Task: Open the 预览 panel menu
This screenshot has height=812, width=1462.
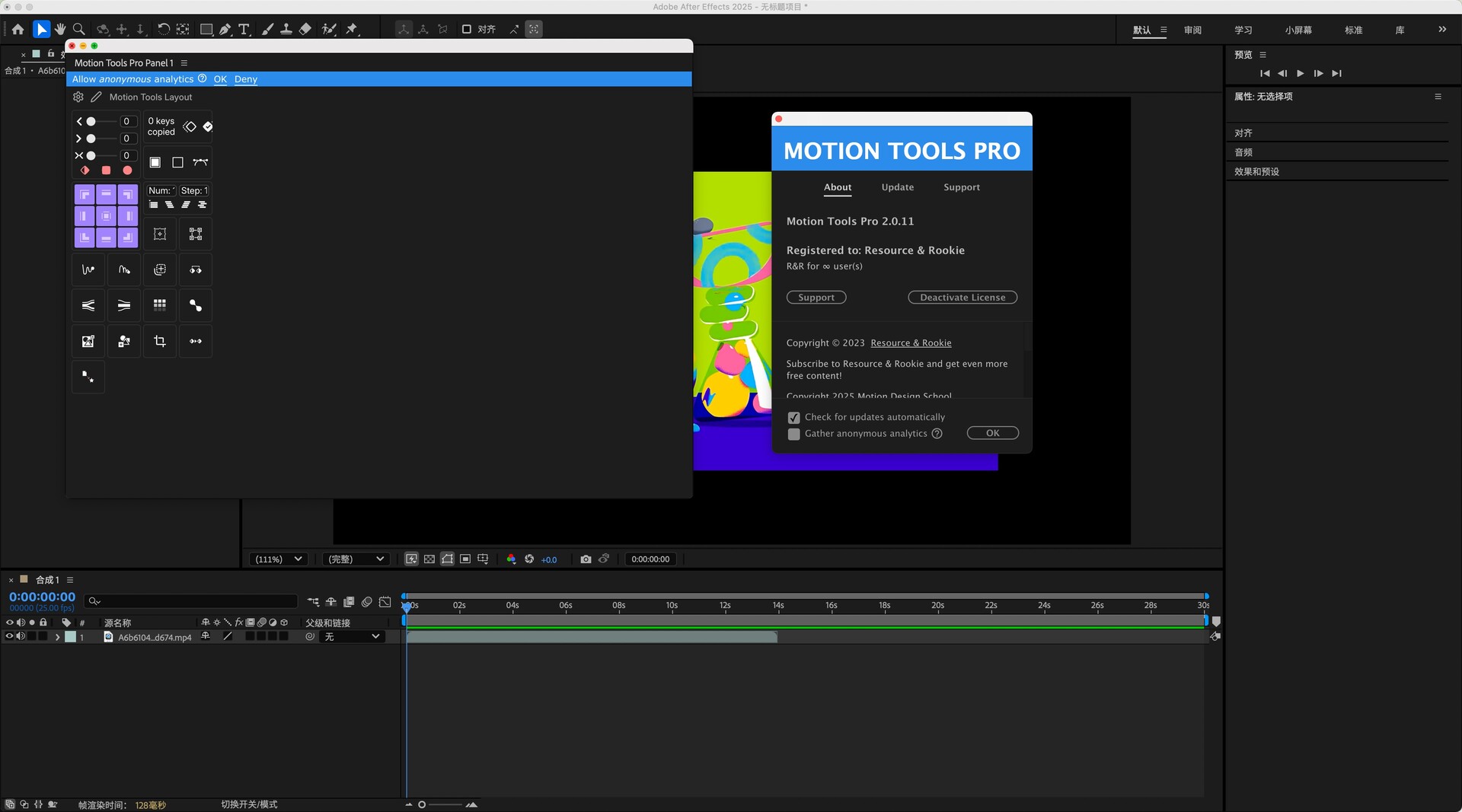Action: tap(1262, 55)
